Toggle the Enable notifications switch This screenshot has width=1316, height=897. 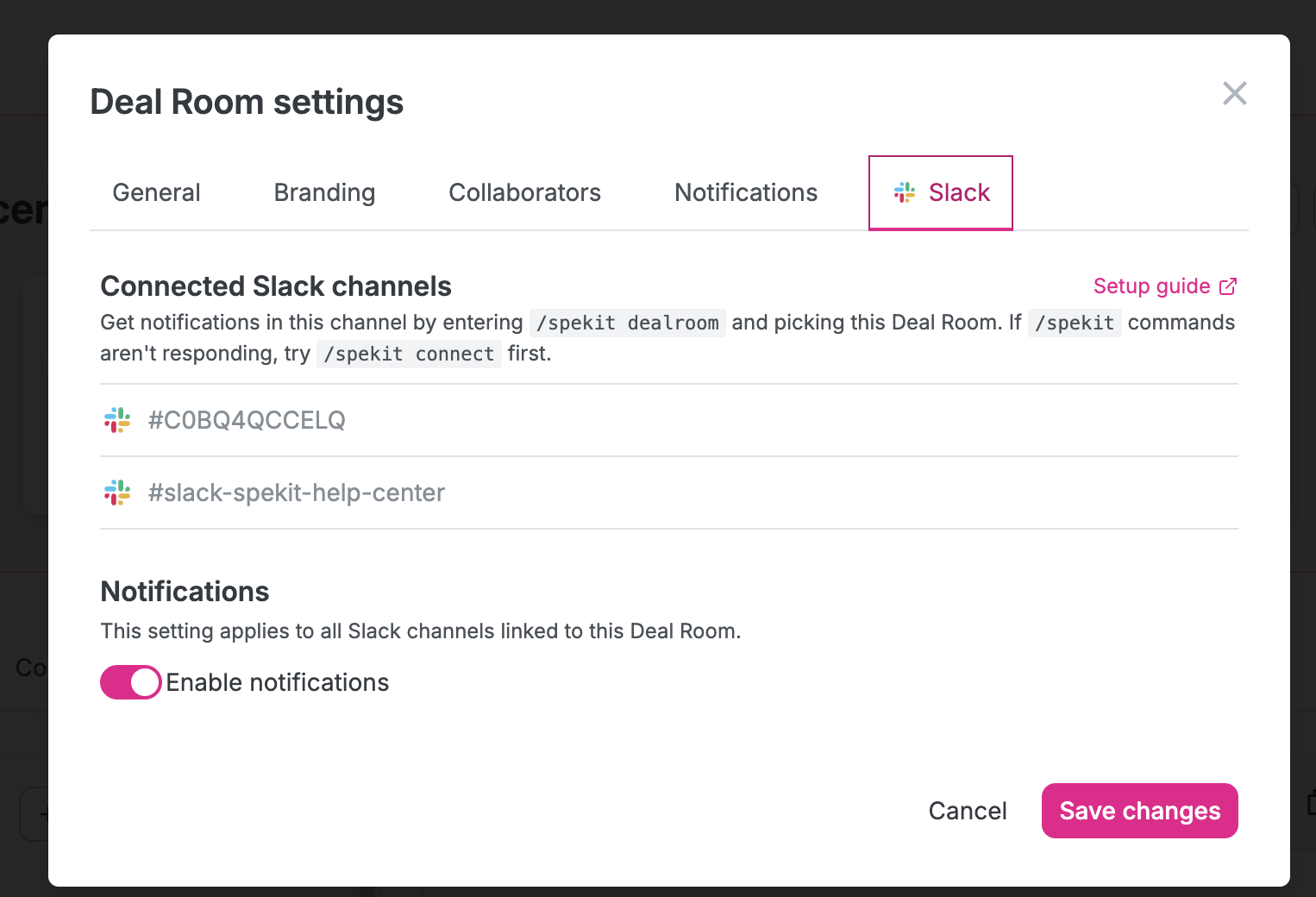(131, 682)
